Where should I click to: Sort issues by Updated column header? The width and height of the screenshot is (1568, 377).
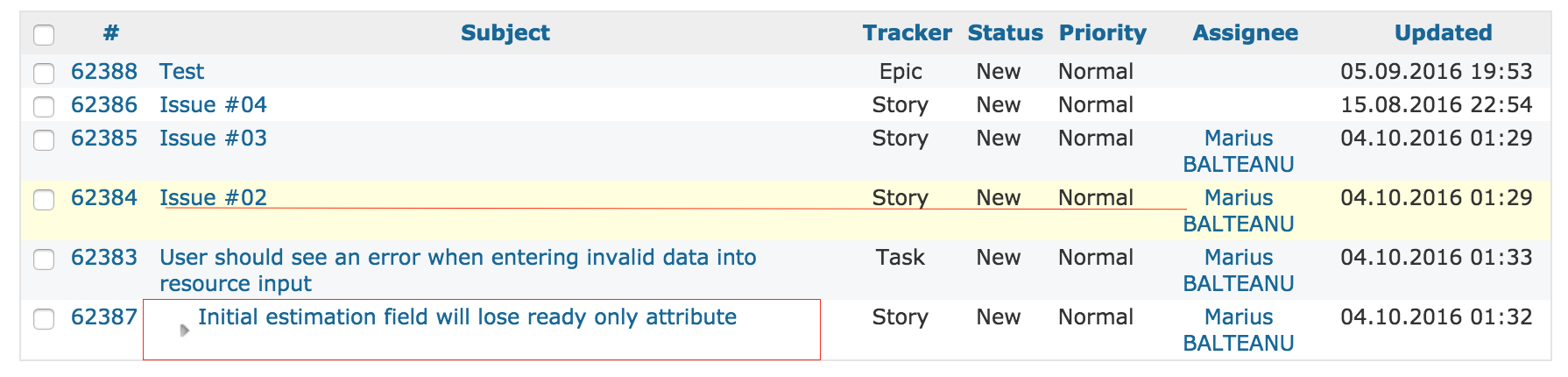point(1443,33)
